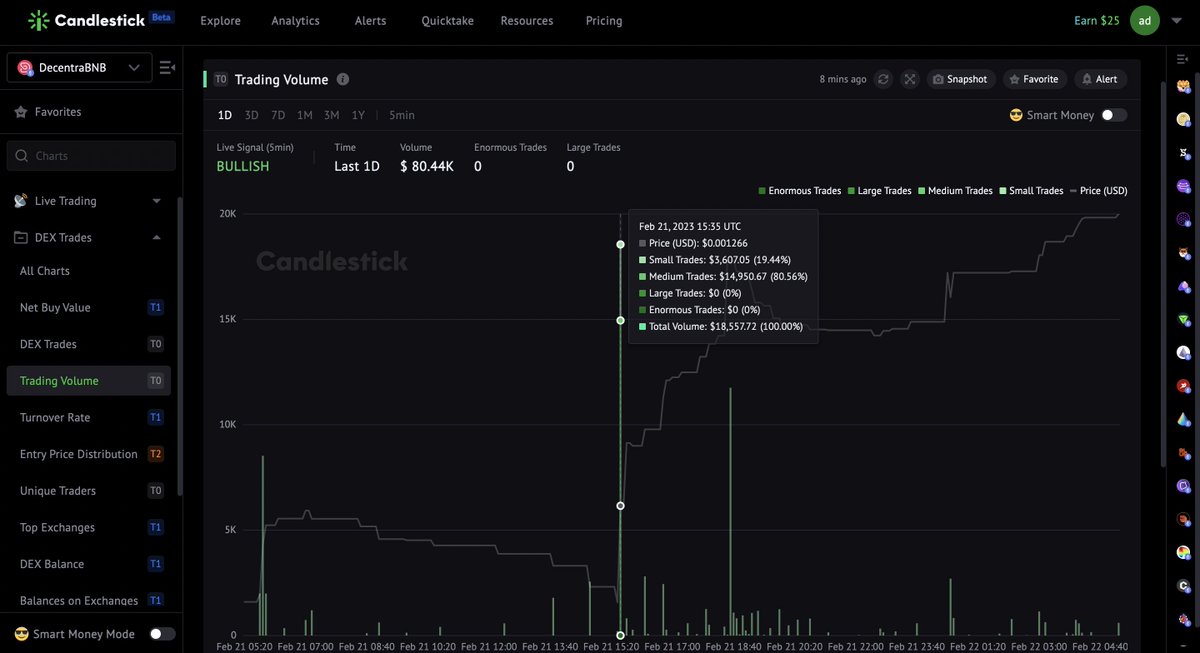Click sunglasses emoji beside Smart Money Mode
The image size is (1200, 653).
click(21, 634)
